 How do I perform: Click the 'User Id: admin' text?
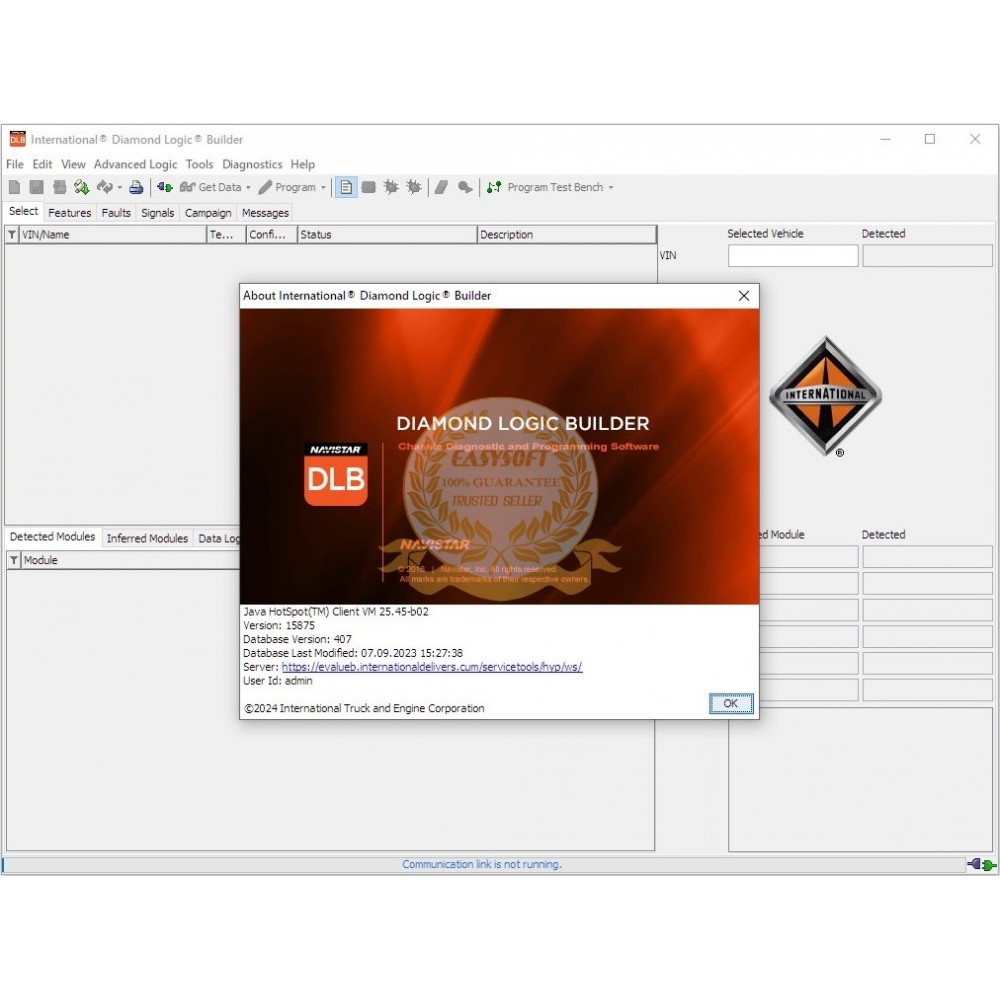[277, 681]
